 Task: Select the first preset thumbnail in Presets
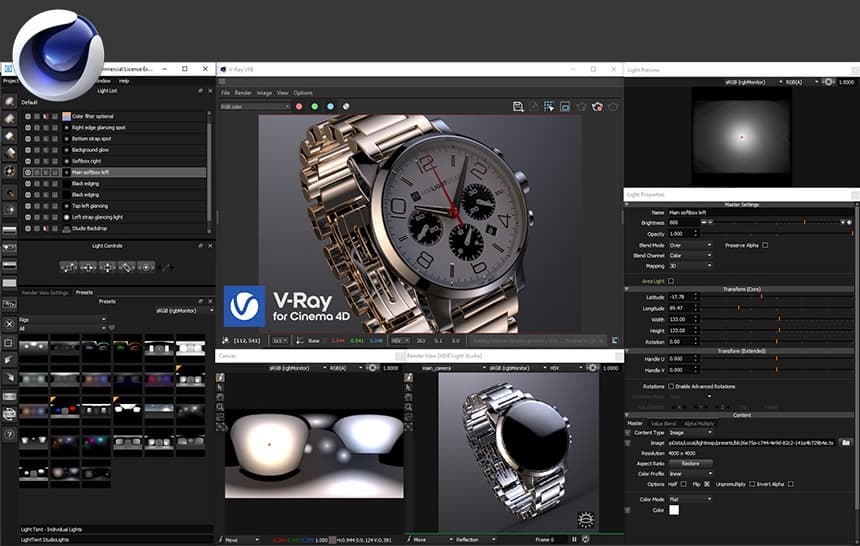pos(33,347)
